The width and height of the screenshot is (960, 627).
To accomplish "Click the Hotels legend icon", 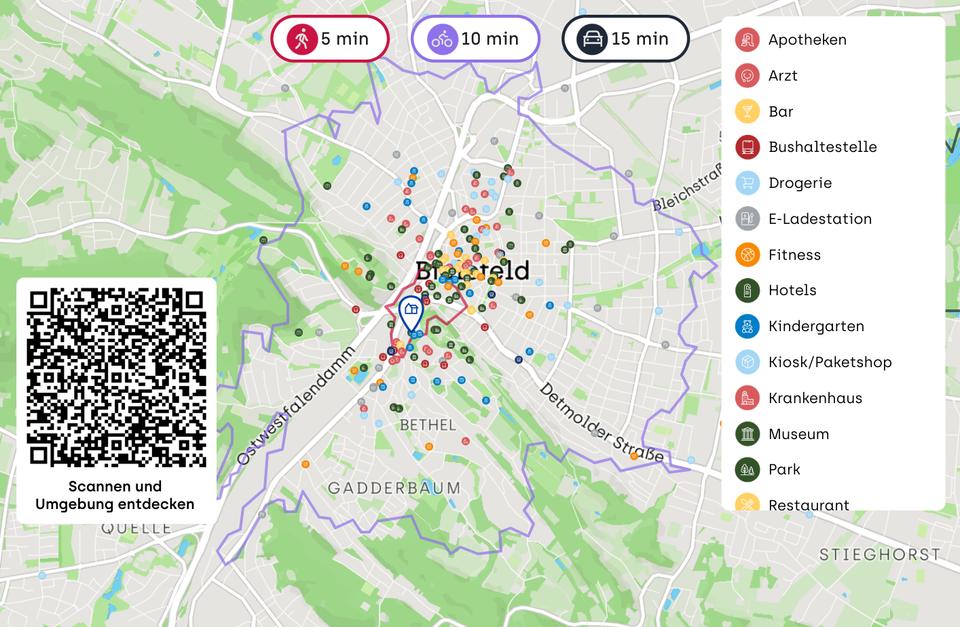I will click(747, 290).
